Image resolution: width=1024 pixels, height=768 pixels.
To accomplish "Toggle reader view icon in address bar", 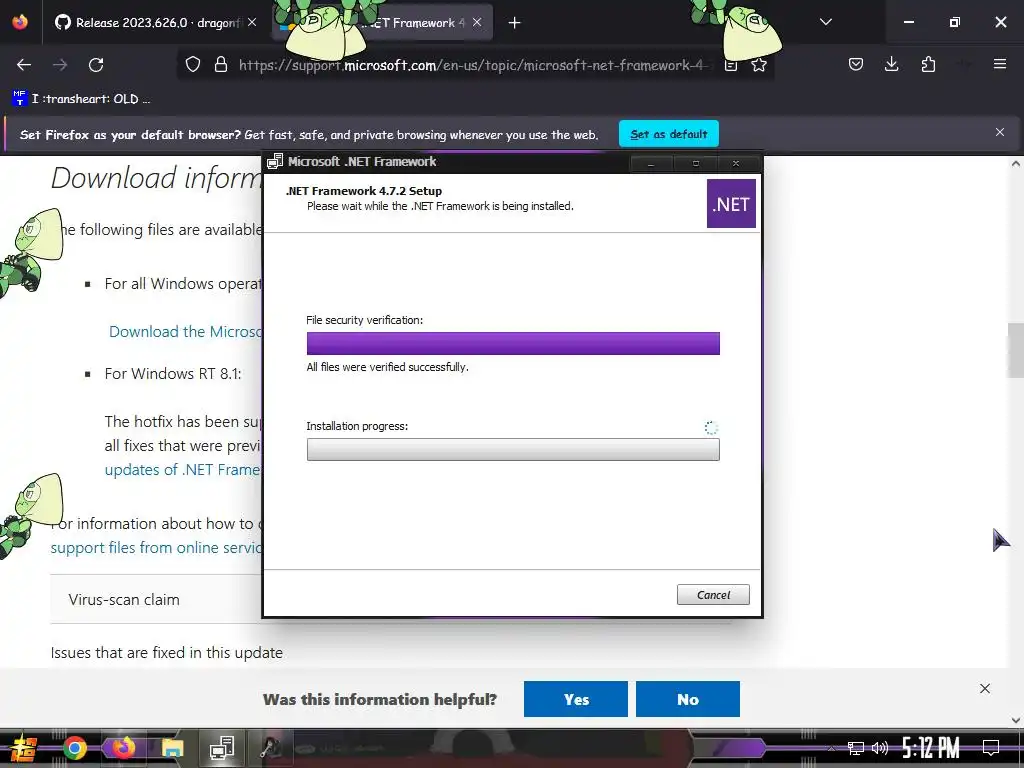I will tap(731, 65).
